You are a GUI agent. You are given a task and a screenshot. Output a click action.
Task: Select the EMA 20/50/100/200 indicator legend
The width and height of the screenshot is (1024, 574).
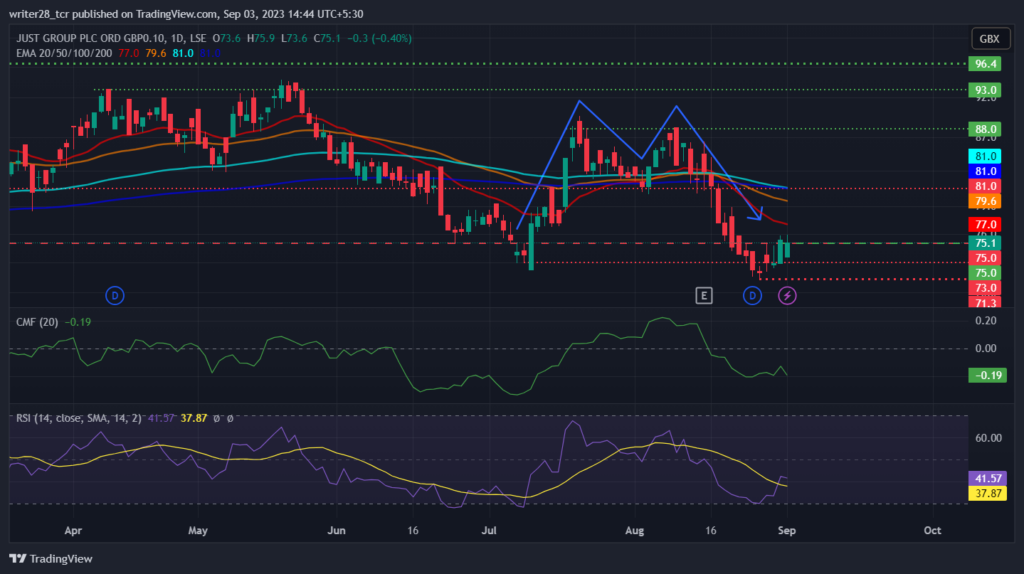pos(64,53)
